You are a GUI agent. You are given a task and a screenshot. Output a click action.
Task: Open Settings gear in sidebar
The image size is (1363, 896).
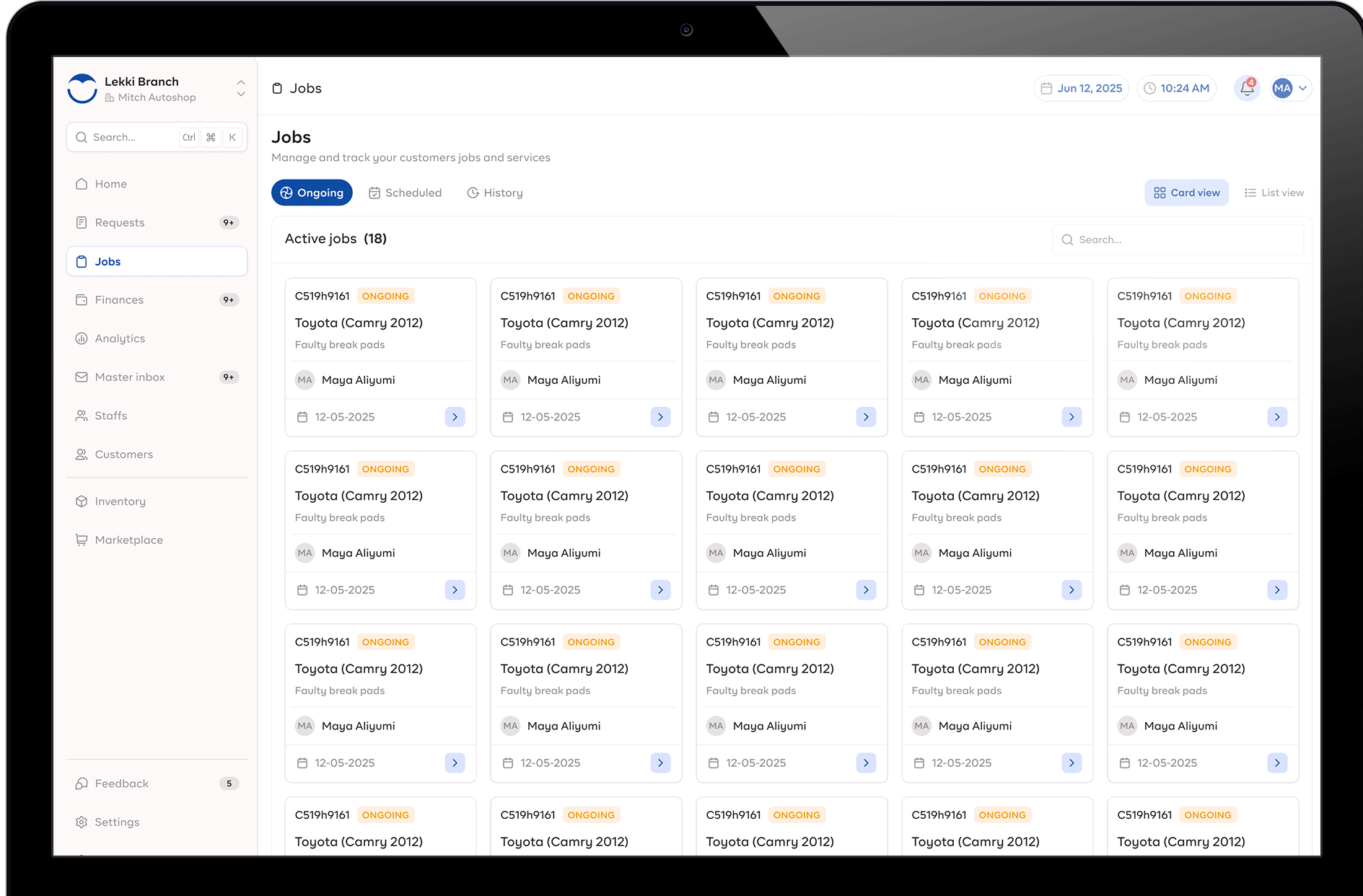click(82, 822)
